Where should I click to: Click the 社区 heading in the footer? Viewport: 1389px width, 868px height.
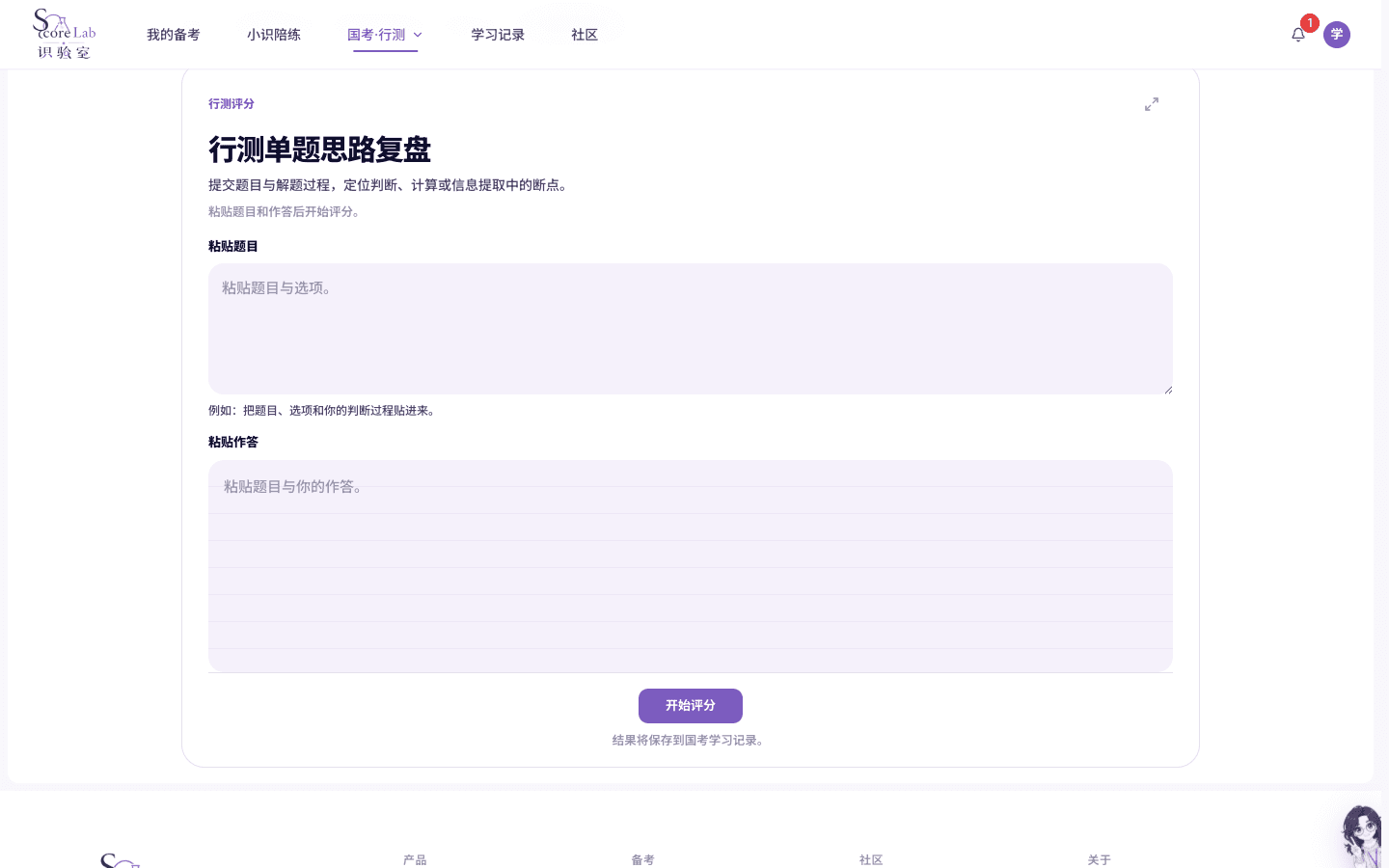[871, 860]
